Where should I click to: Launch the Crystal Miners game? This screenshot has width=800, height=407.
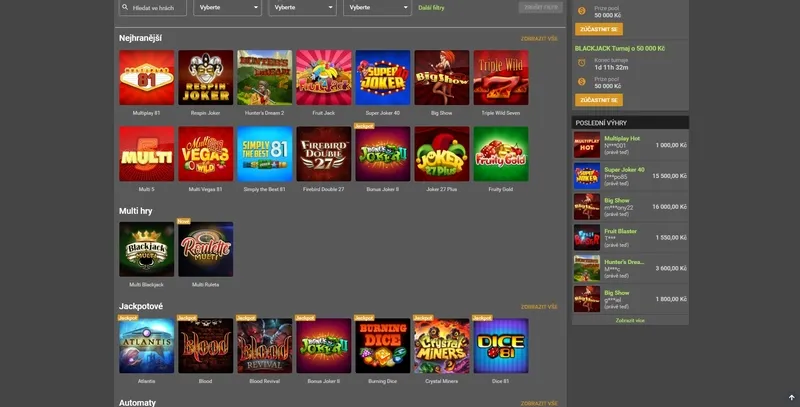tap(441, 345)
